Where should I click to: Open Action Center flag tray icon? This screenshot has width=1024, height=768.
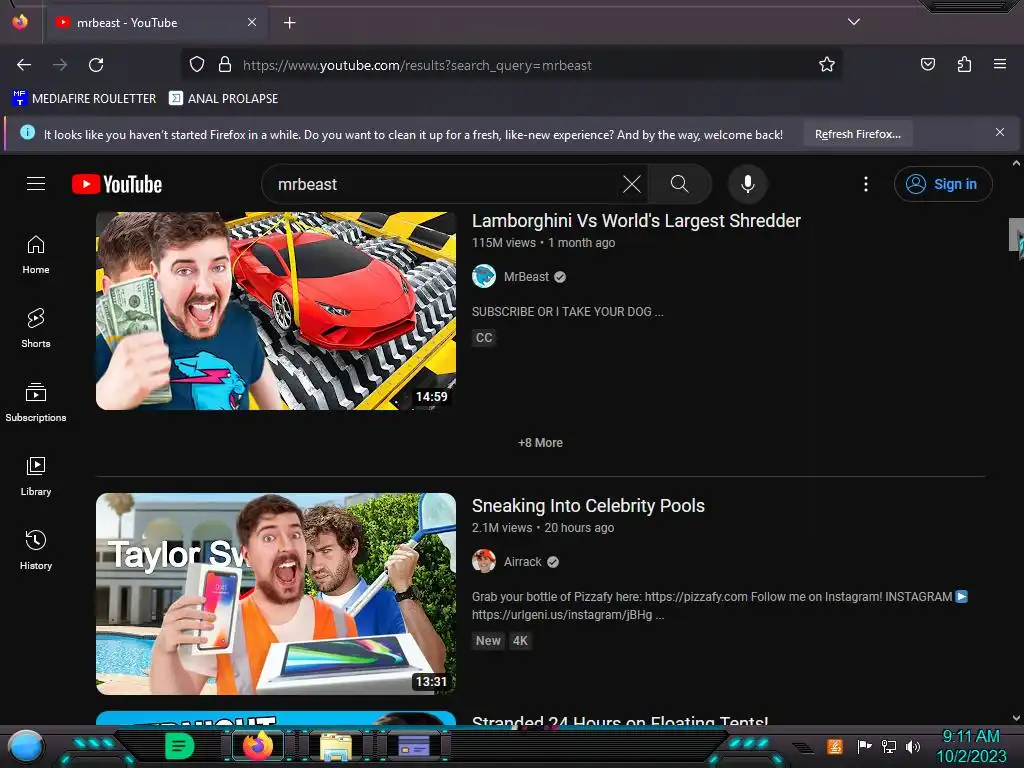[864, 746]
